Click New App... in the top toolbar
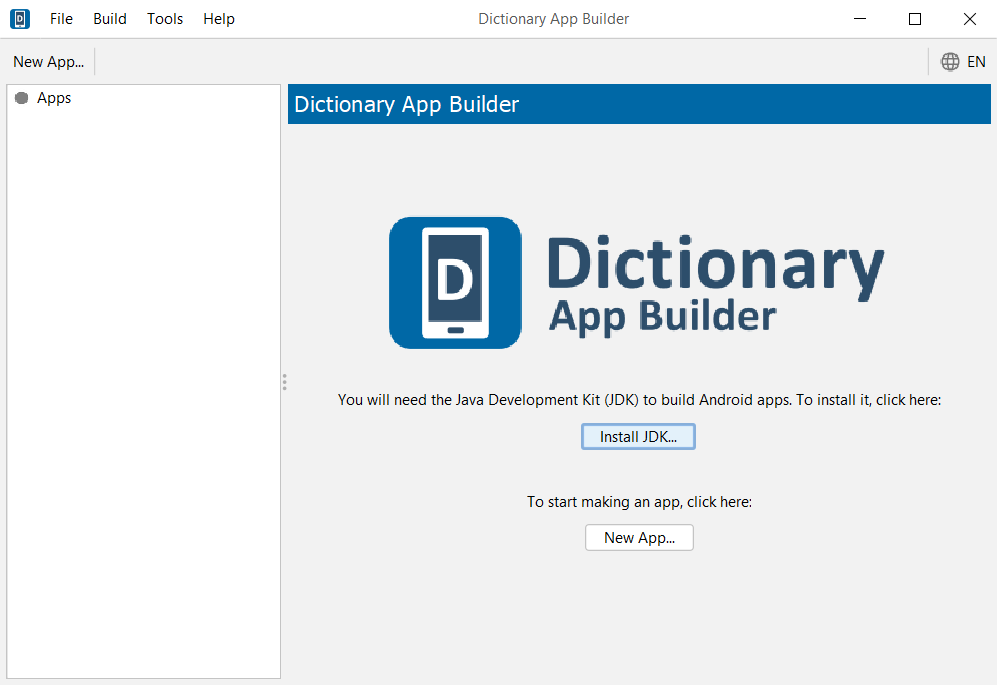The height and width of the screenshot is (685, 997). pyautogui.click(x=48, y=62)
